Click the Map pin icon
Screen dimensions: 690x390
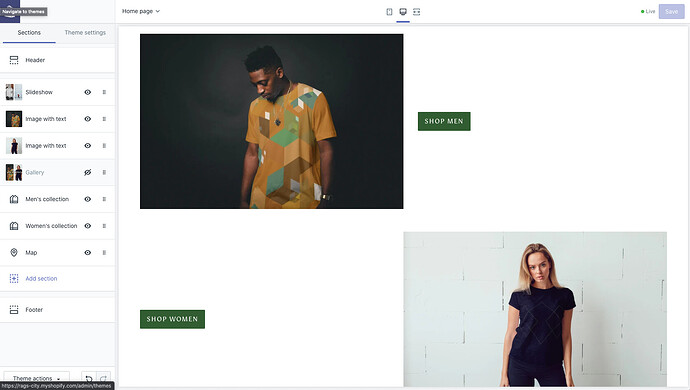[x=14, y=253]
